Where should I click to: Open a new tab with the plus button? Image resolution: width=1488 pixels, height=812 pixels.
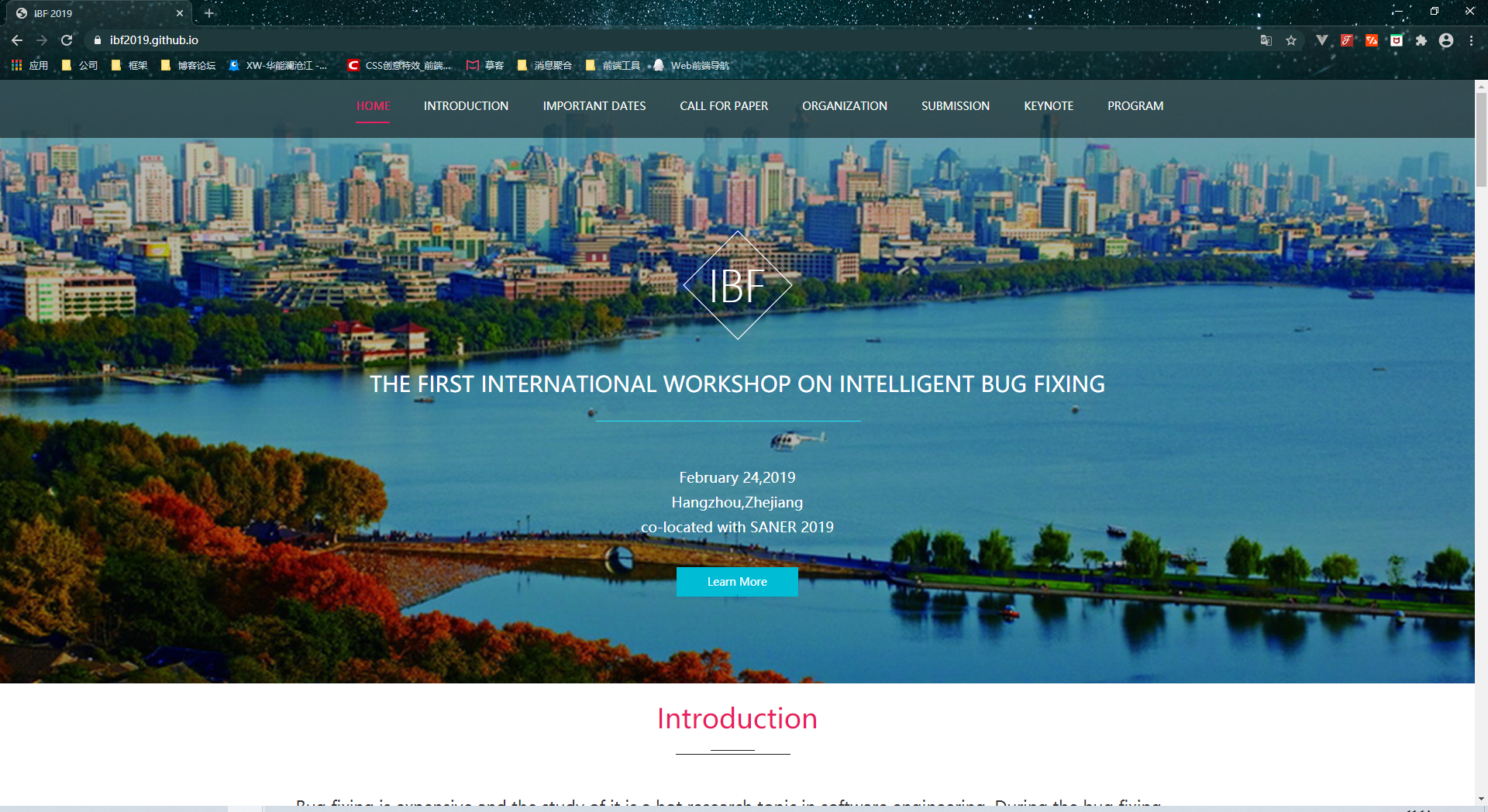click(209, 13)
